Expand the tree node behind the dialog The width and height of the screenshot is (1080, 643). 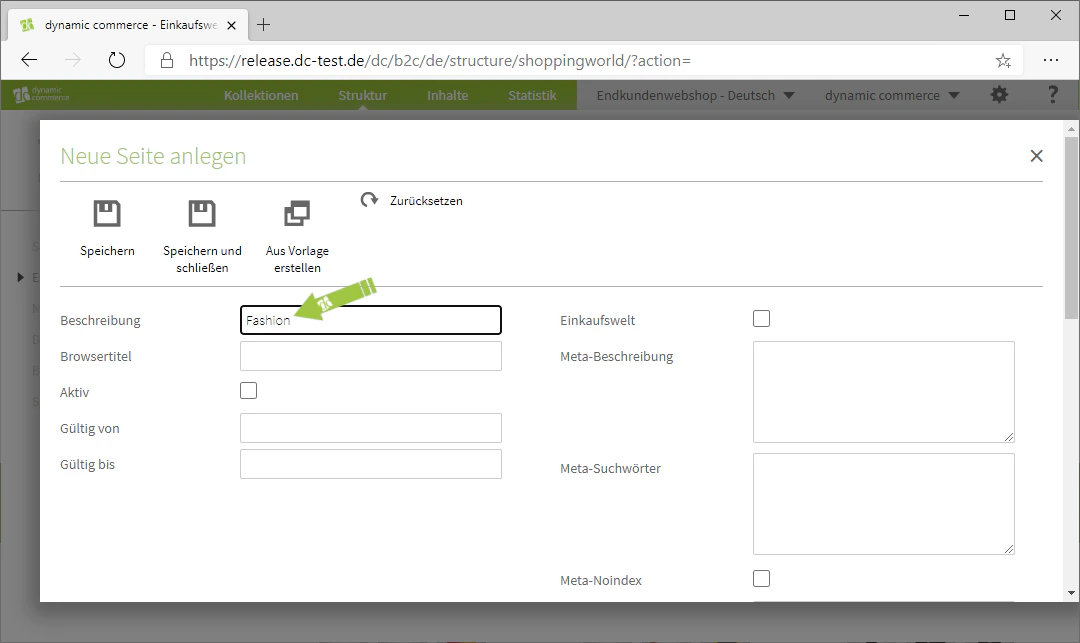pyautogui.click(x=21, y=277)
